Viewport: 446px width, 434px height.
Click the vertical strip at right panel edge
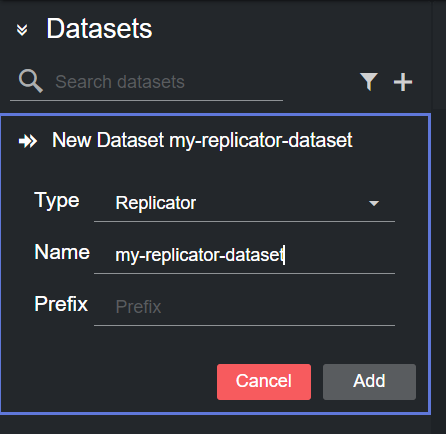[x=439, y=217]
